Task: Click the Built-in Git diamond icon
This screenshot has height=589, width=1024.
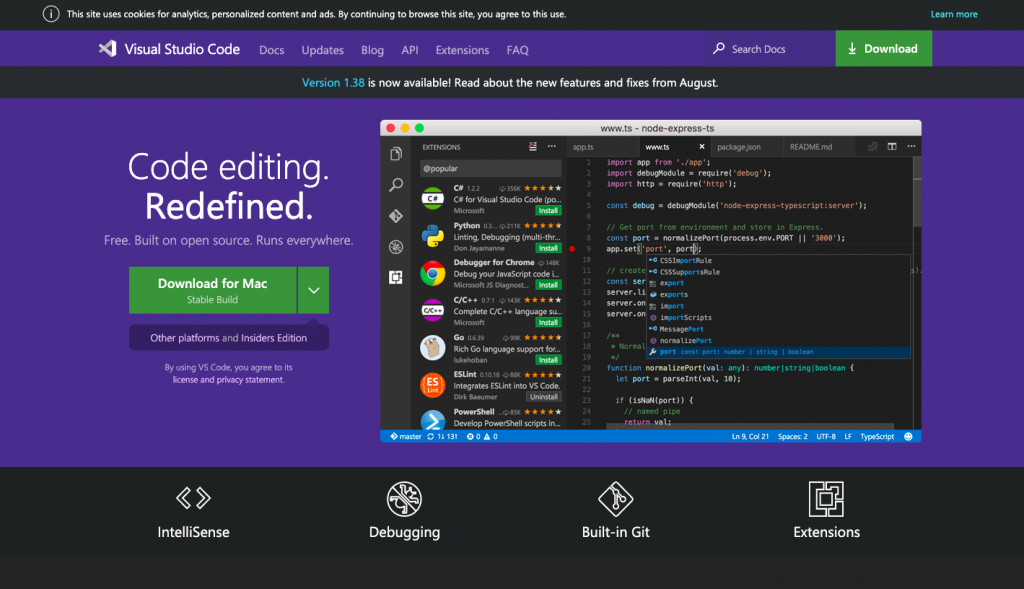Action: (x=615, y=499)
